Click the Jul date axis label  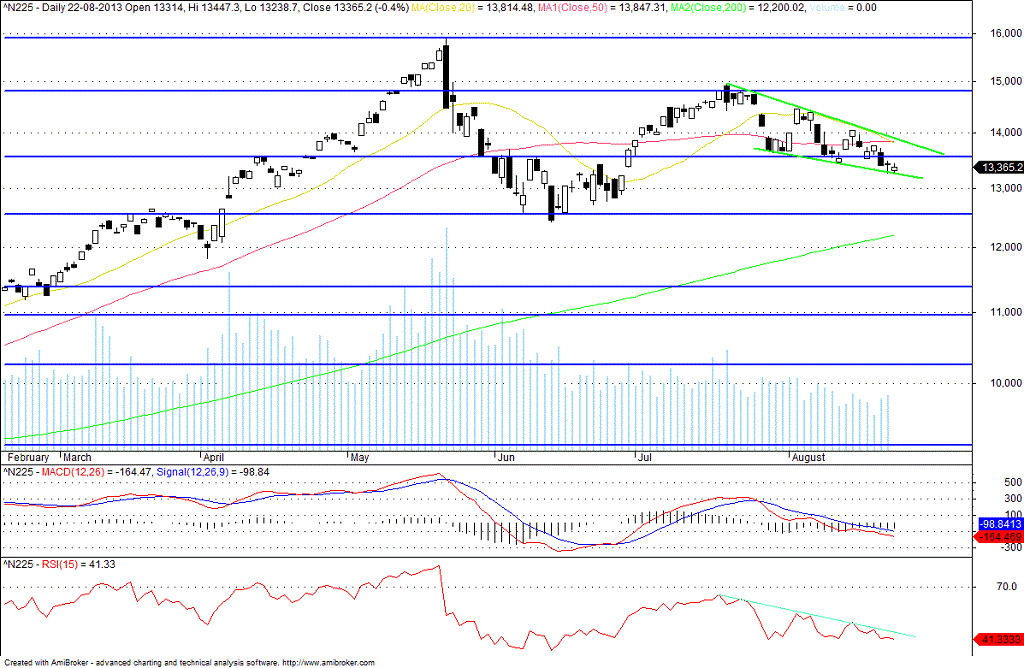pyautogui.click(x=645, y=458)
